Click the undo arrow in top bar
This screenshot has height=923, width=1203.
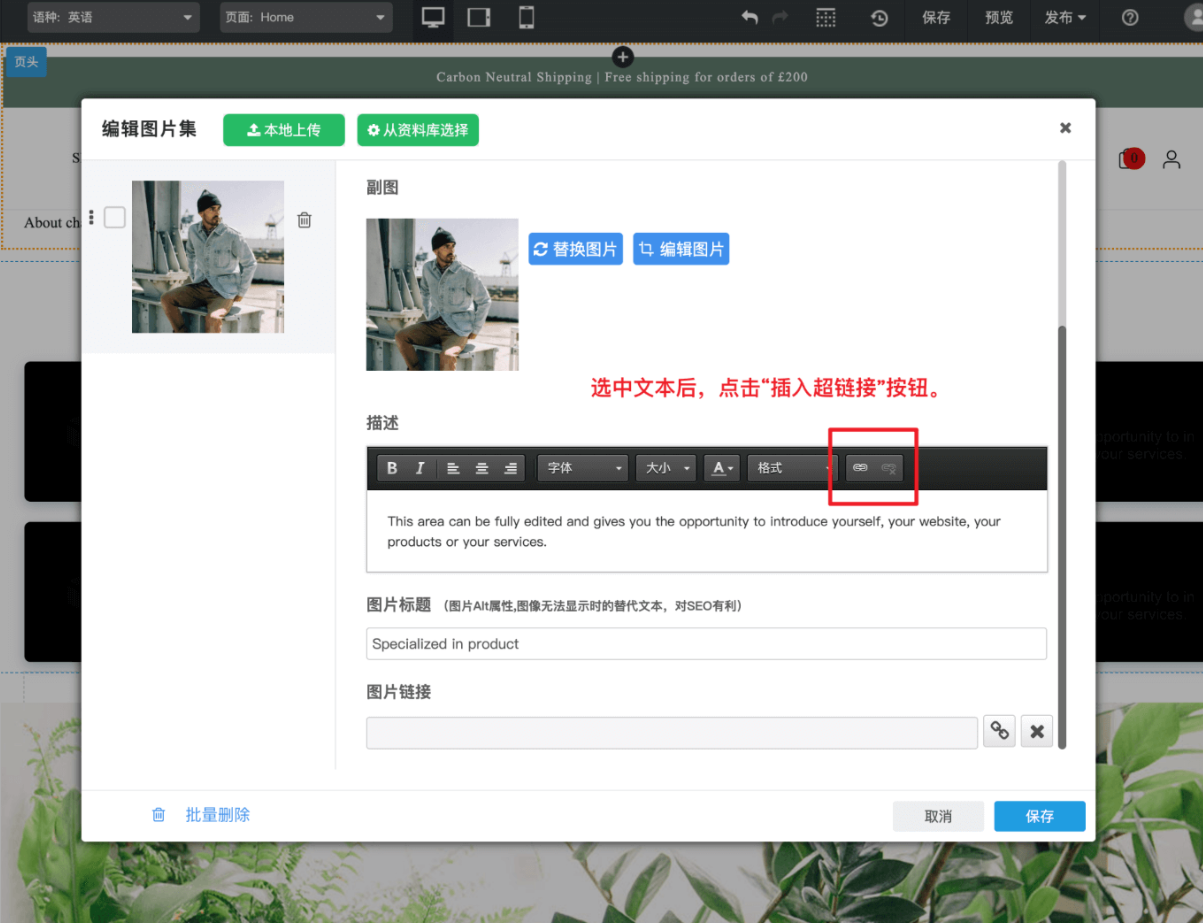[x=749, y=18]
